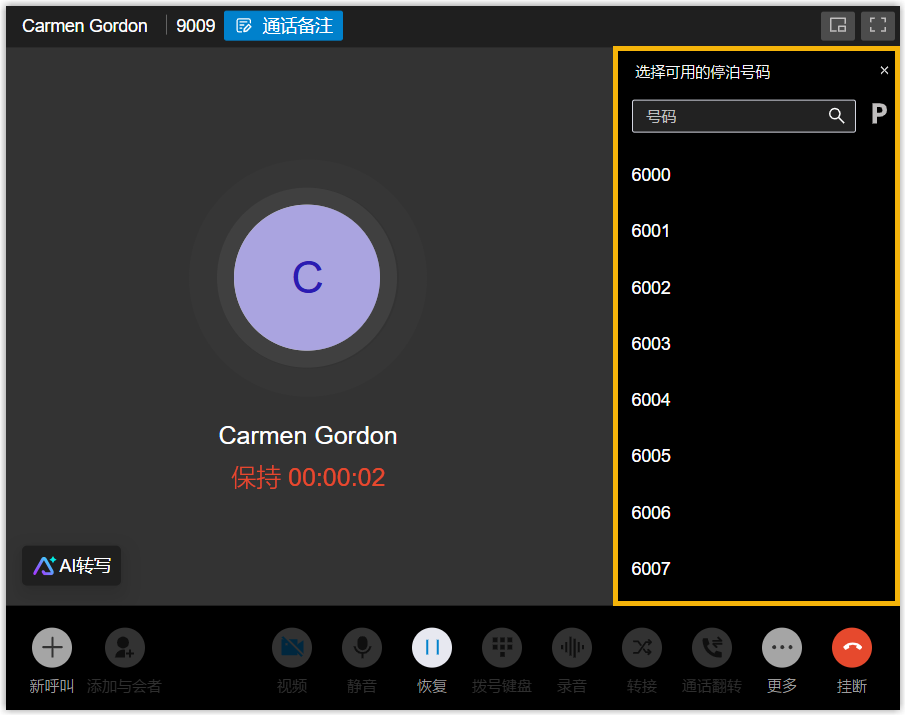Toggle microphone mute (静音)
Image resolution: width=906 pixels, height=716 pixels.
point(362,648)
